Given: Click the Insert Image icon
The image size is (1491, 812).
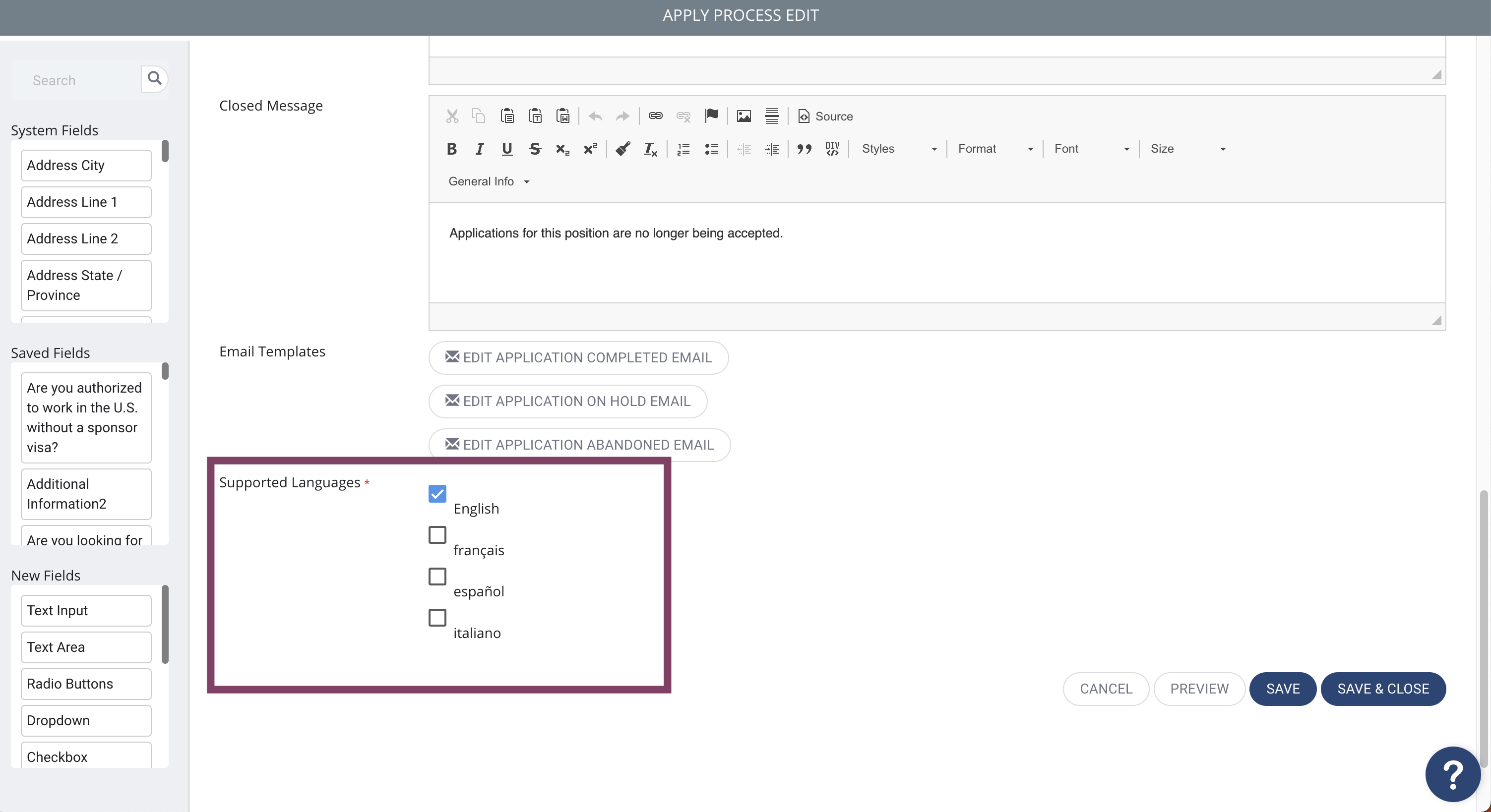Looking at the screenshot, I should [744, 116].
